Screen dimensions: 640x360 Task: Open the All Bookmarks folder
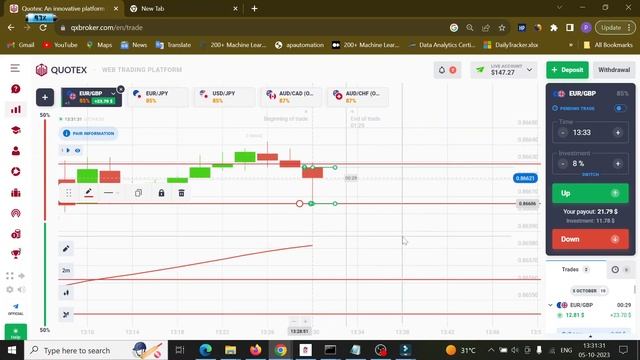click(x=608, y=45)
